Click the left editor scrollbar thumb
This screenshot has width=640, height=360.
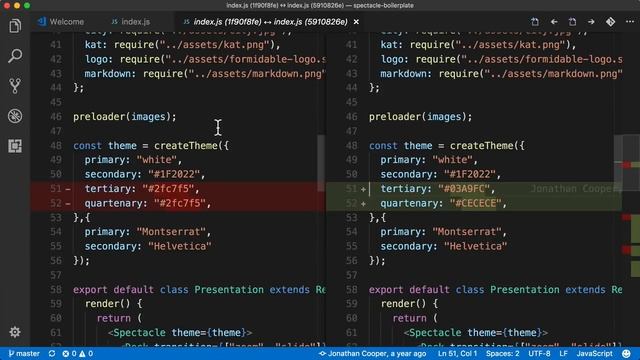pos(321,162)
